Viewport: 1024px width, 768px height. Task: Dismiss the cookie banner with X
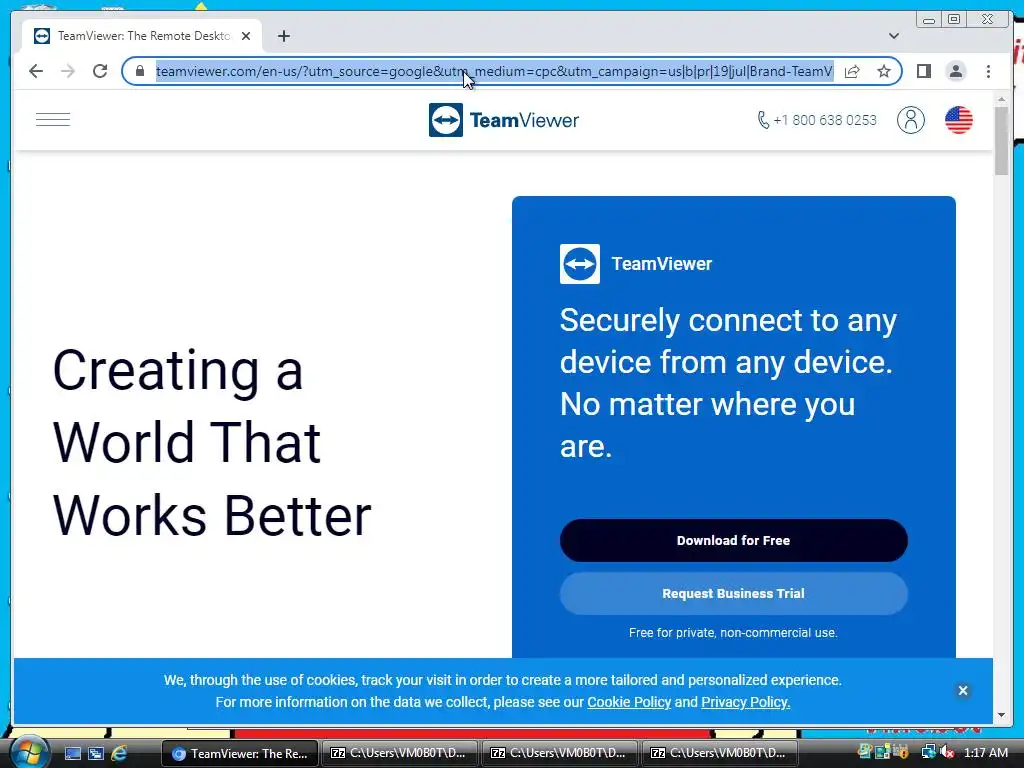[x=963, y=690]
